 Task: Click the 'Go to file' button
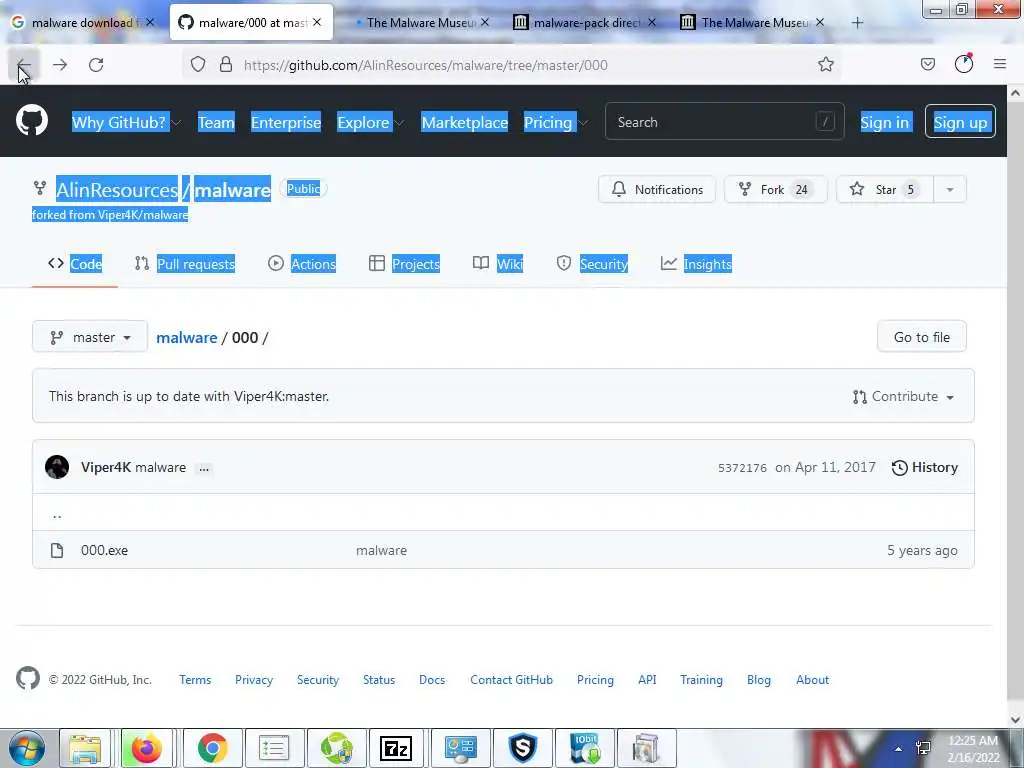(x=921, y=337)
